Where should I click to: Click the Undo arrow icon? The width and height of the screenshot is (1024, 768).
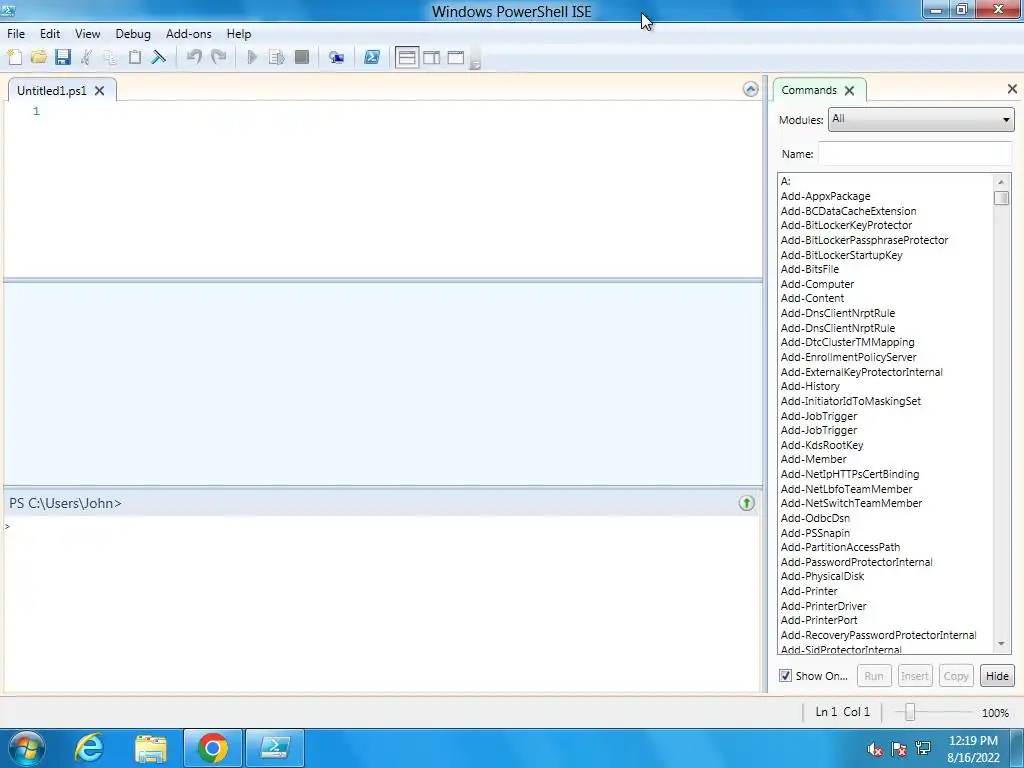[x=194, y=57]
